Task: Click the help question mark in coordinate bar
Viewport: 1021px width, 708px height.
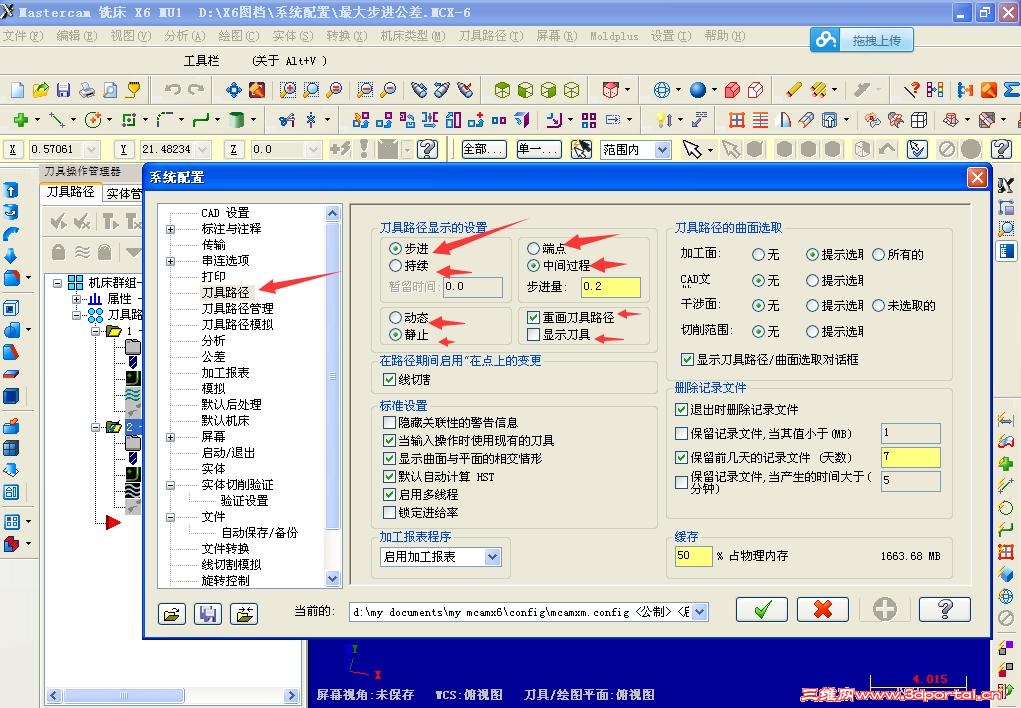Action: point(427,149)
